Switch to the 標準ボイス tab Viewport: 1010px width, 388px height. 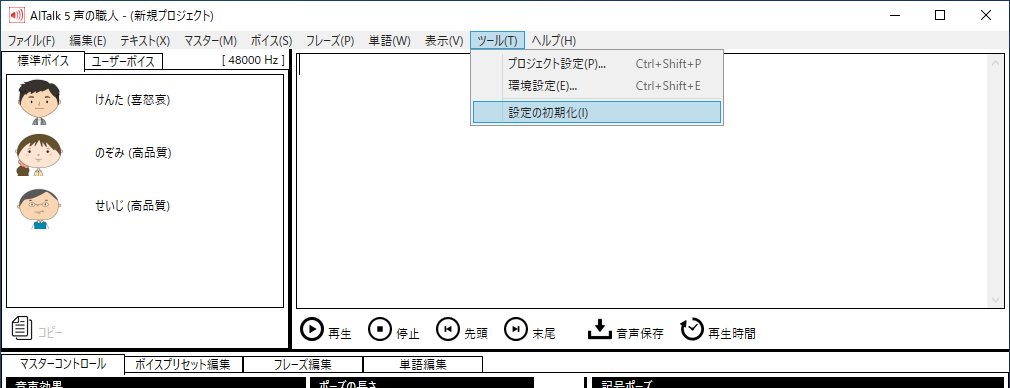pos(43,61)
